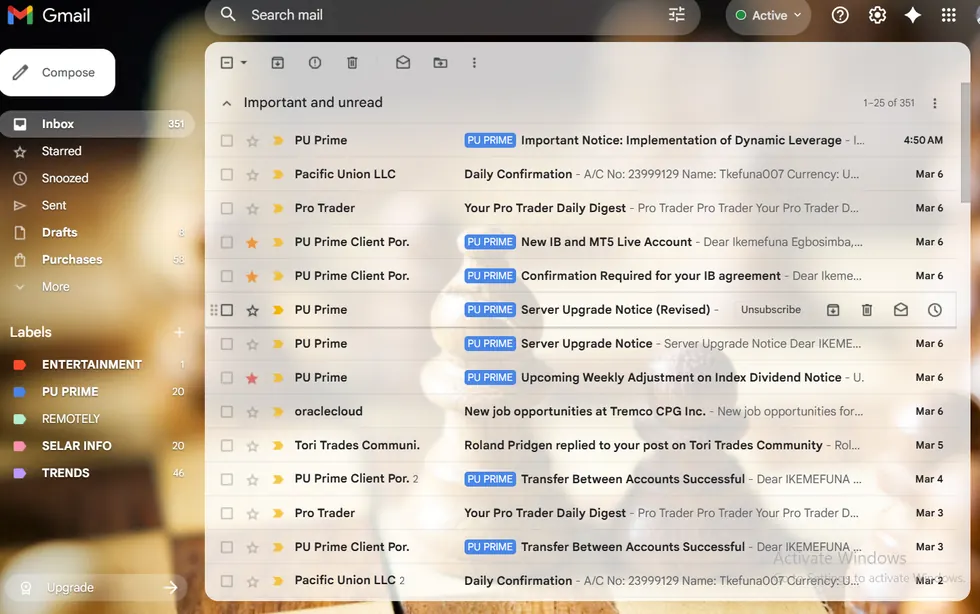Click the 1–25 of 351 count
This screenshot has width=980, height=614.
click(x=889, y=103)
